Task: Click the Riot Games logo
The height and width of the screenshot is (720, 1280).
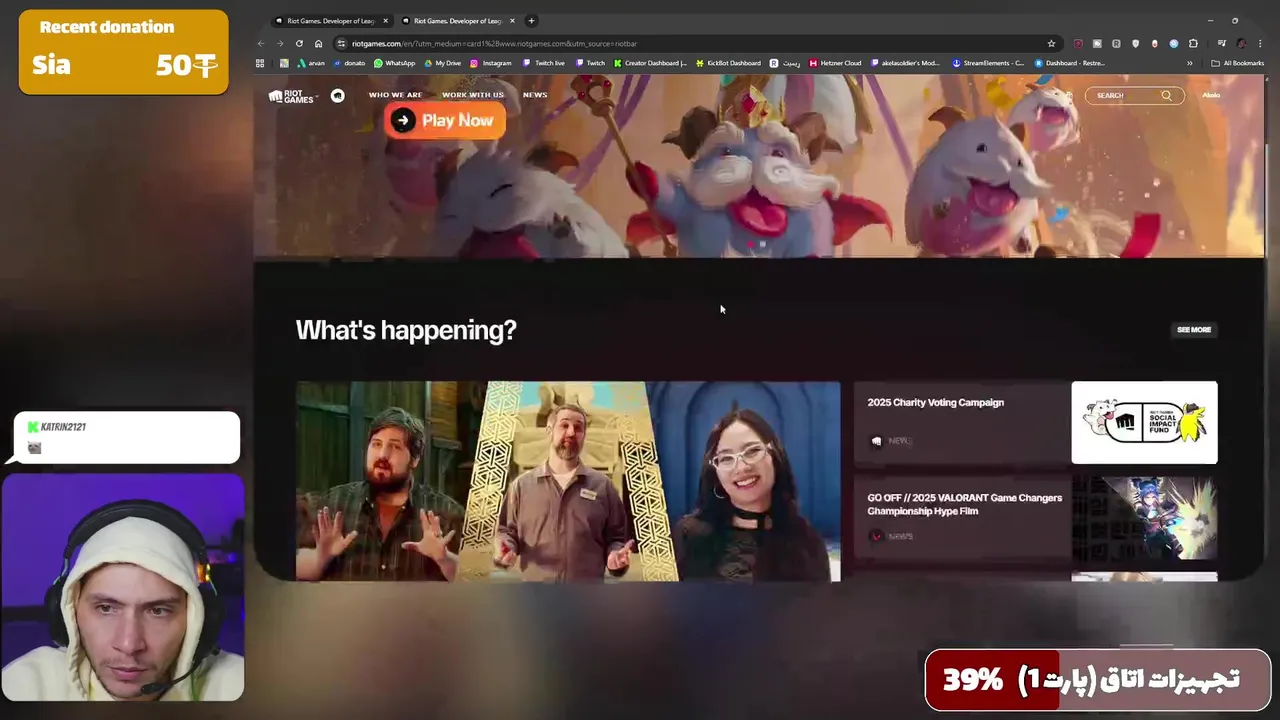Action: (x=289, y=96)
